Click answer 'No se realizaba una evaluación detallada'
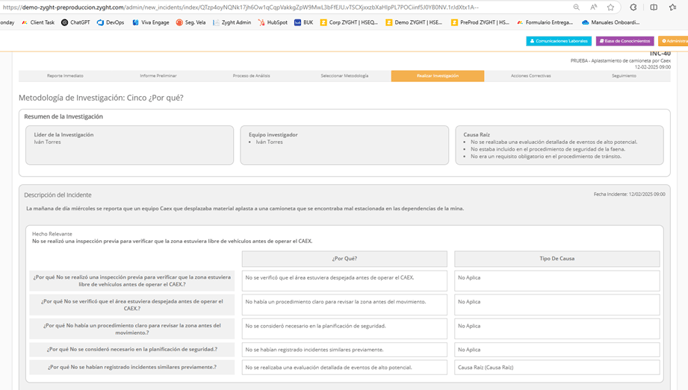 click(344, 368)
